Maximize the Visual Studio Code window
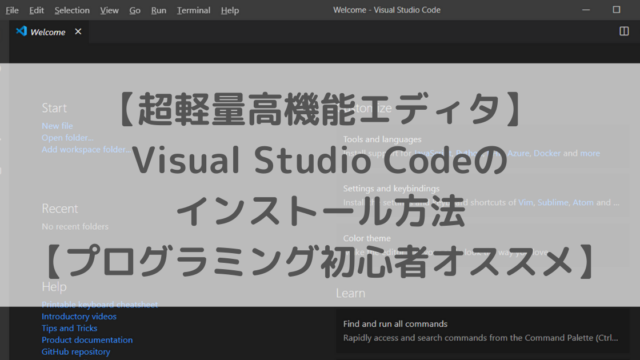Screen dimensions: 640x360 pyautogui.click(x=616, y=9)
